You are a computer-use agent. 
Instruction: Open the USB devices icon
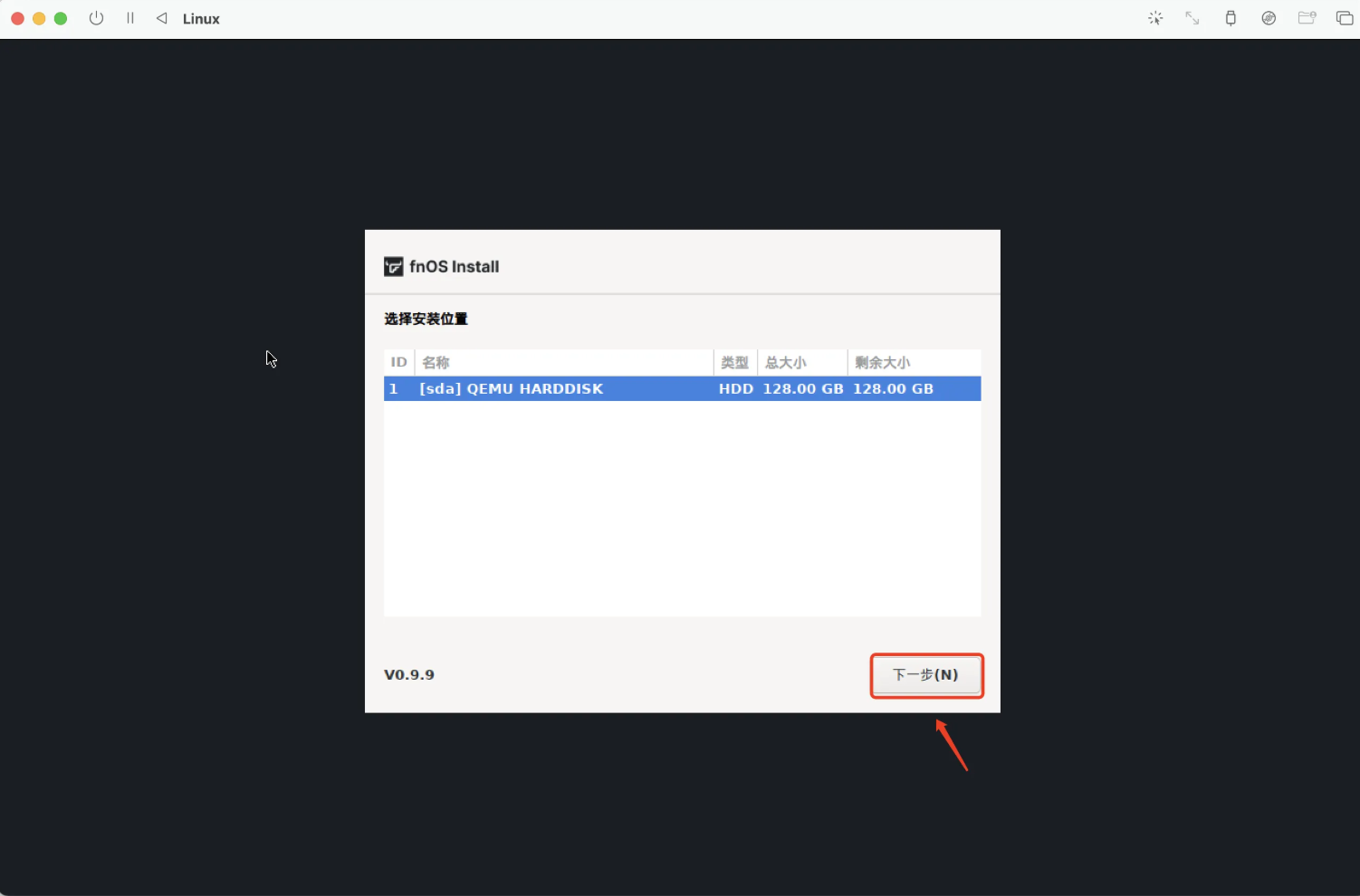tap(1231, 18)
